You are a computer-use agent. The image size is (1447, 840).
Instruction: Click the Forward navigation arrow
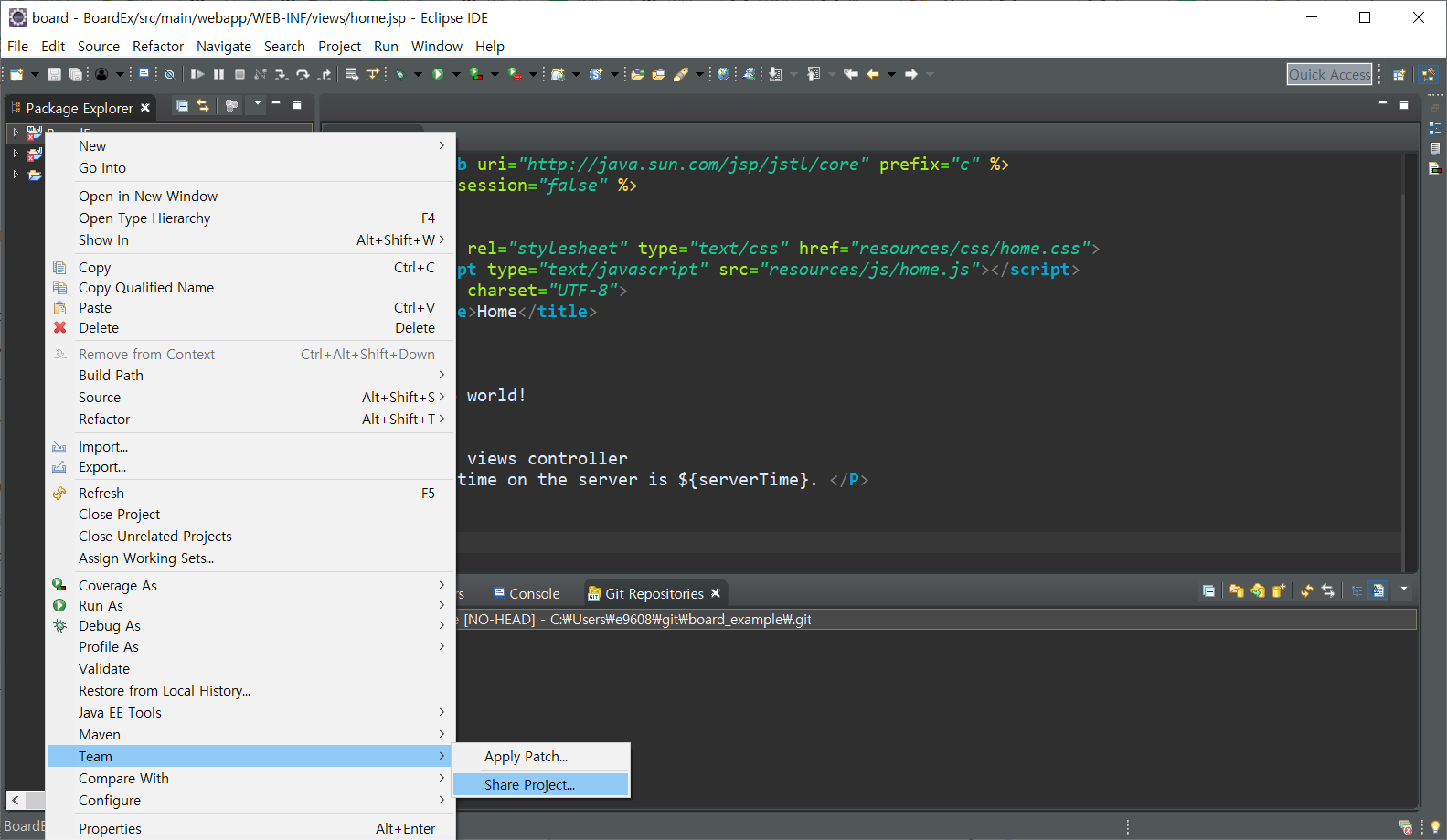(911, 74)
